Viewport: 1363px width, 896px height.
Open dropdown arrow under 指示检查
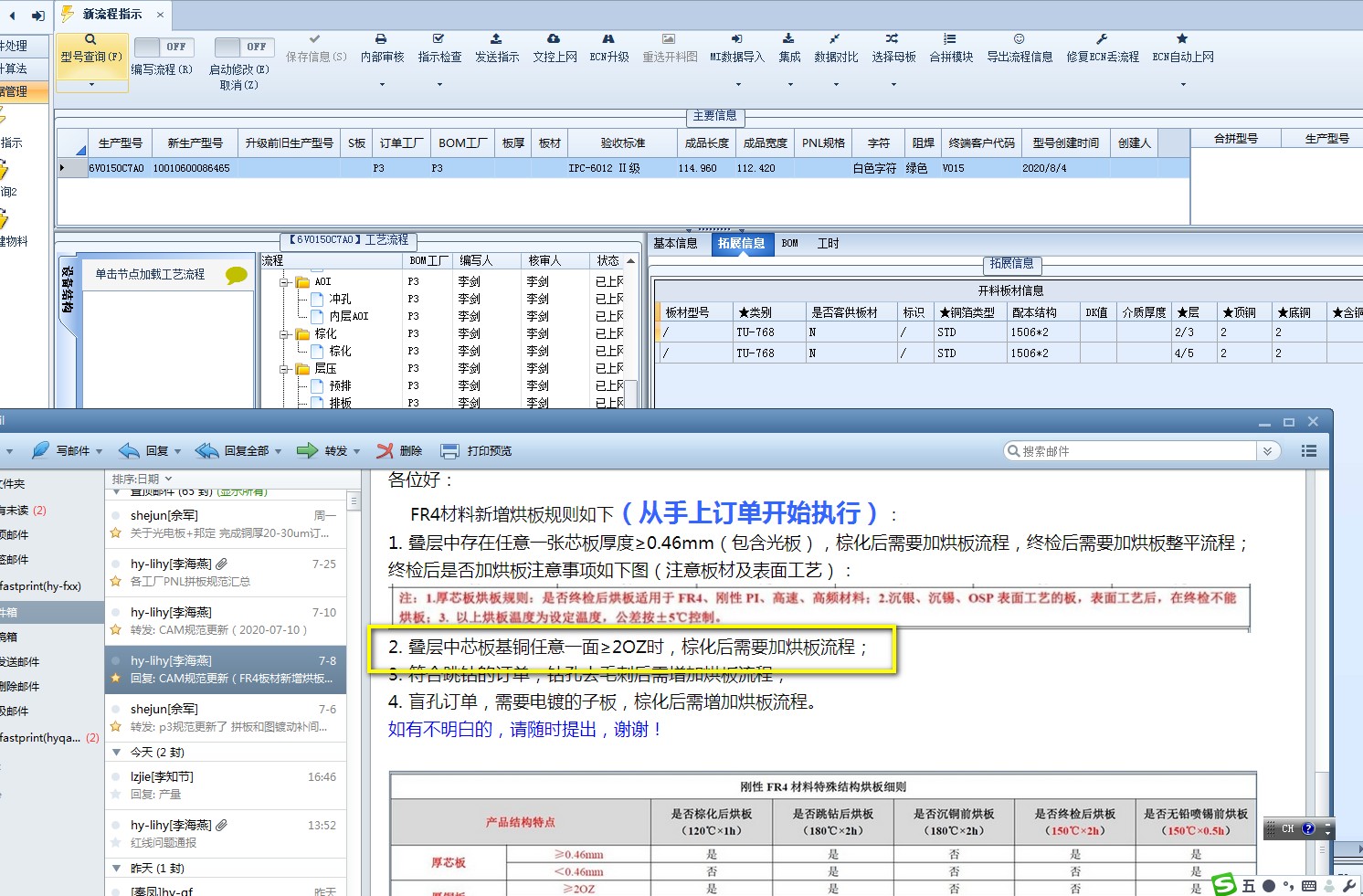coord(438,84)
